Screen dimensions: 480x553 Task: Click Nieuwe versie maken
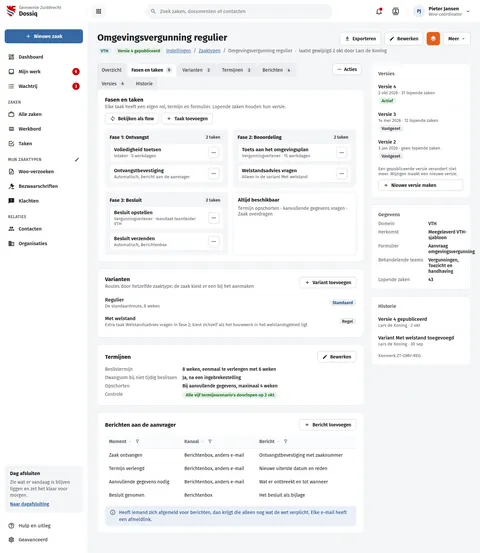click(x=420, y=185)
